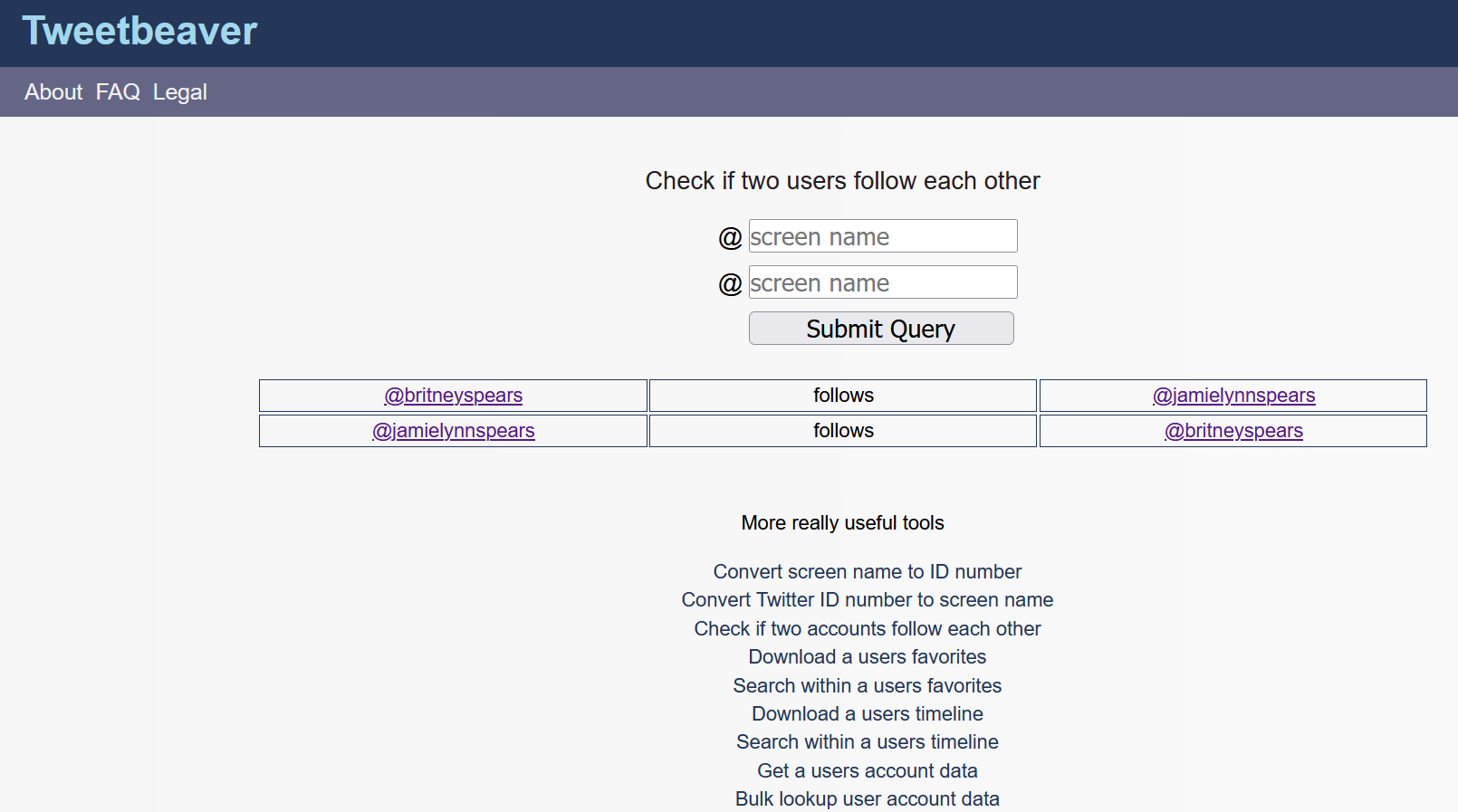1458x812 pixels.
Task: Open Download a users favorites tool
Action: [x=867, y=657]
